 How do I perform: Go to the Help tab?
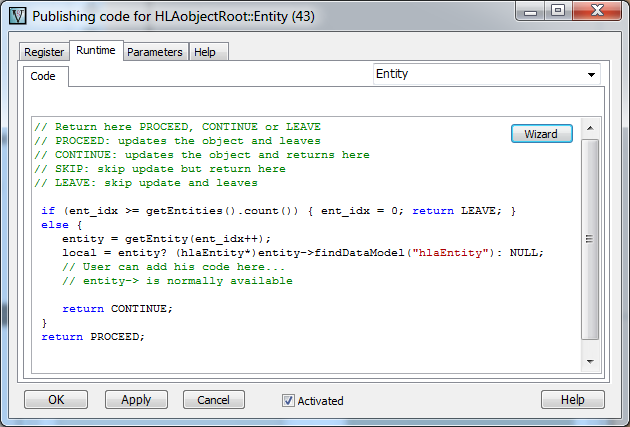click(x=204, y=52)
